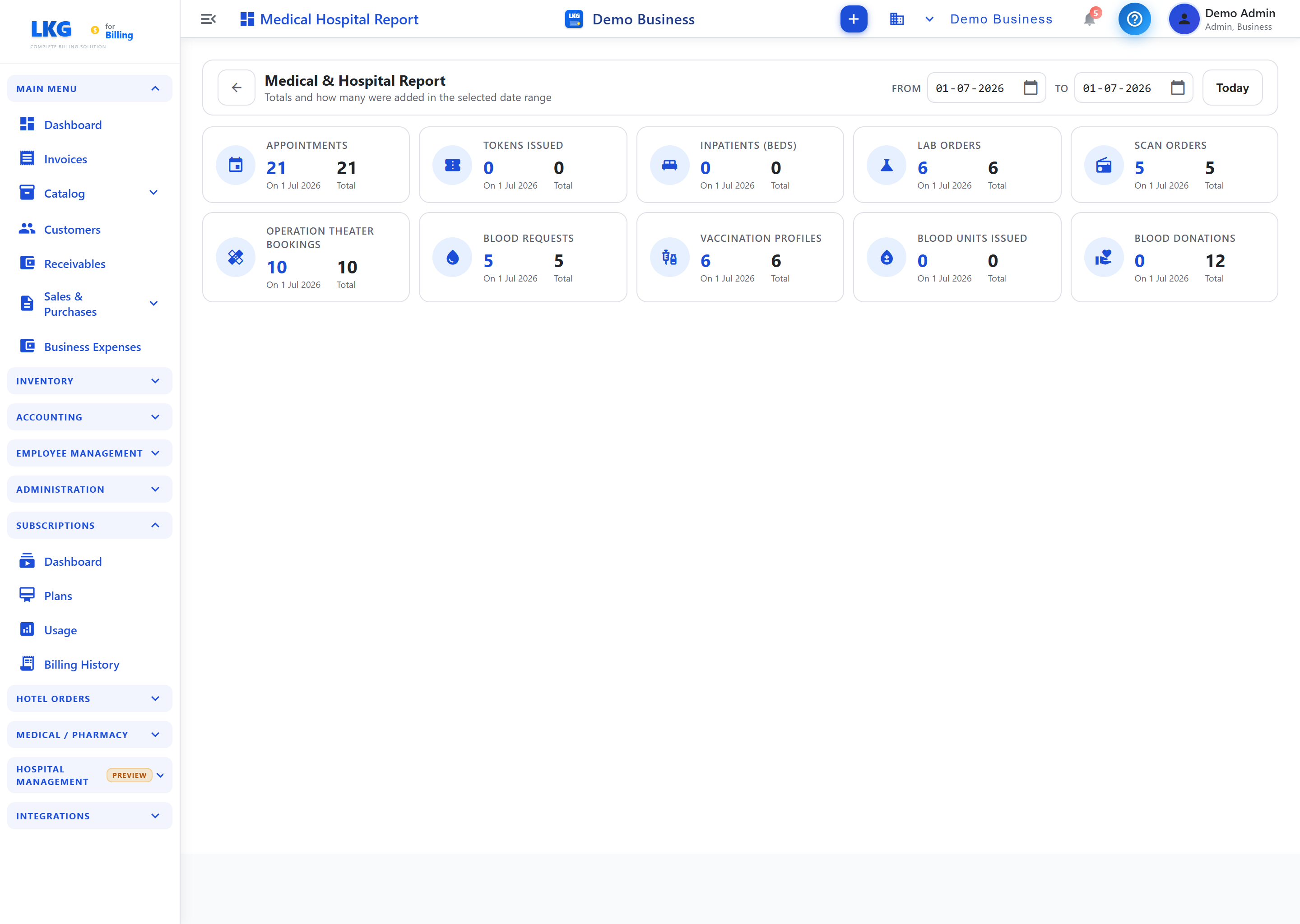Click the blue plus quick-add button
This screenshot has width=1300, height=924.
[853, 19]
